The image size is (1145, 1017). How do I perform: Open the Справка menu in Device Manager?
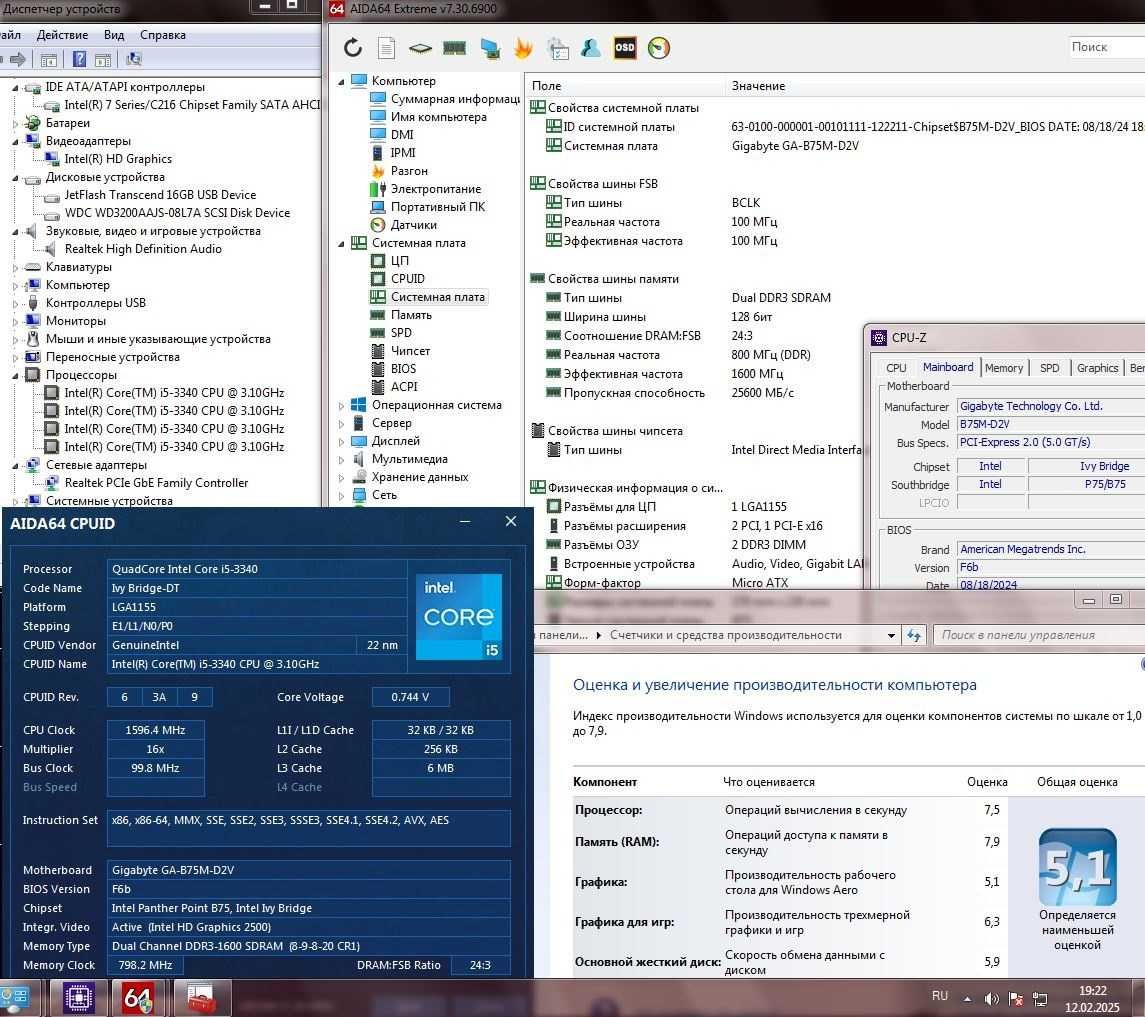[163, 35]
